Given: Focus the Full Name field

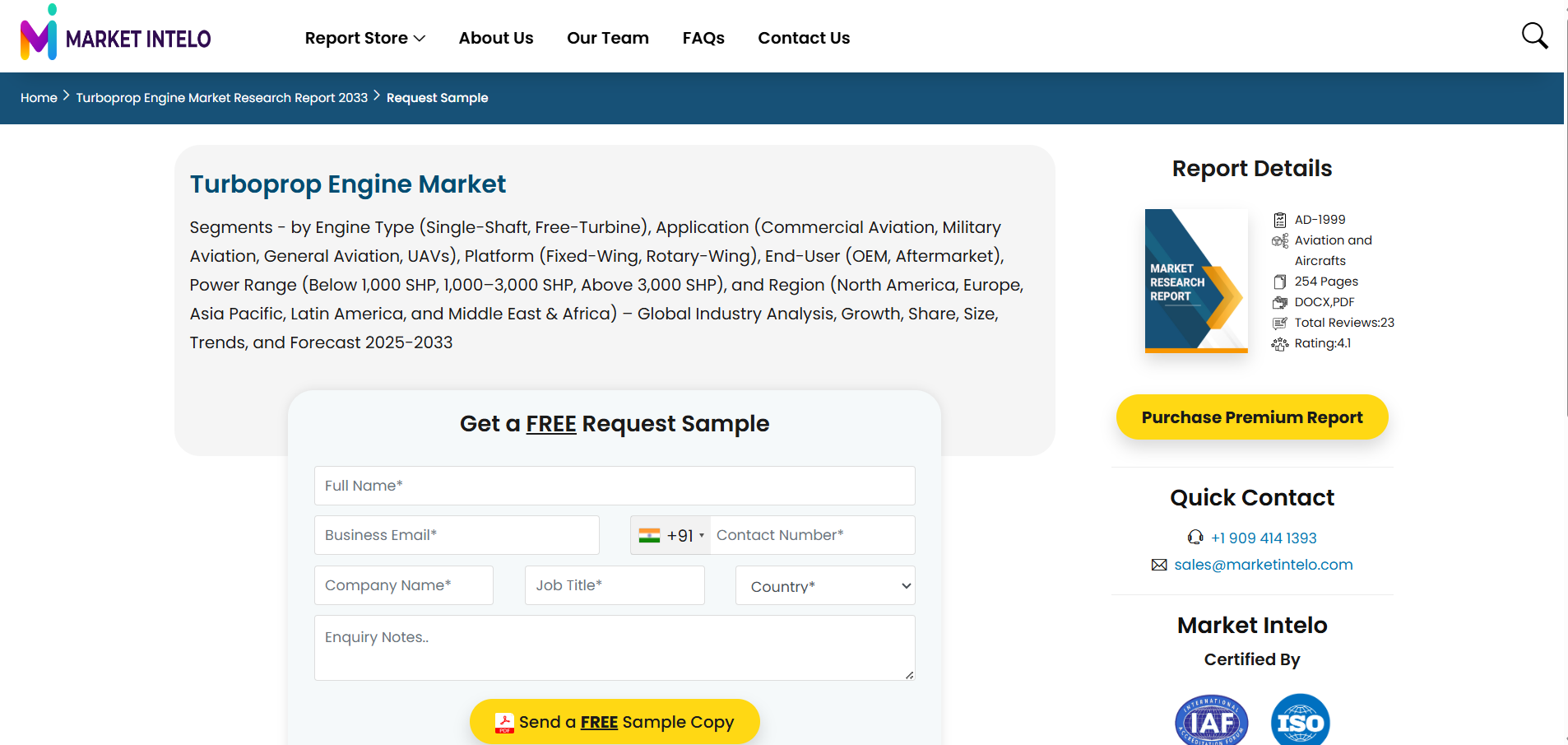Looking at the screenshot, I should click(x=615, y=486).
